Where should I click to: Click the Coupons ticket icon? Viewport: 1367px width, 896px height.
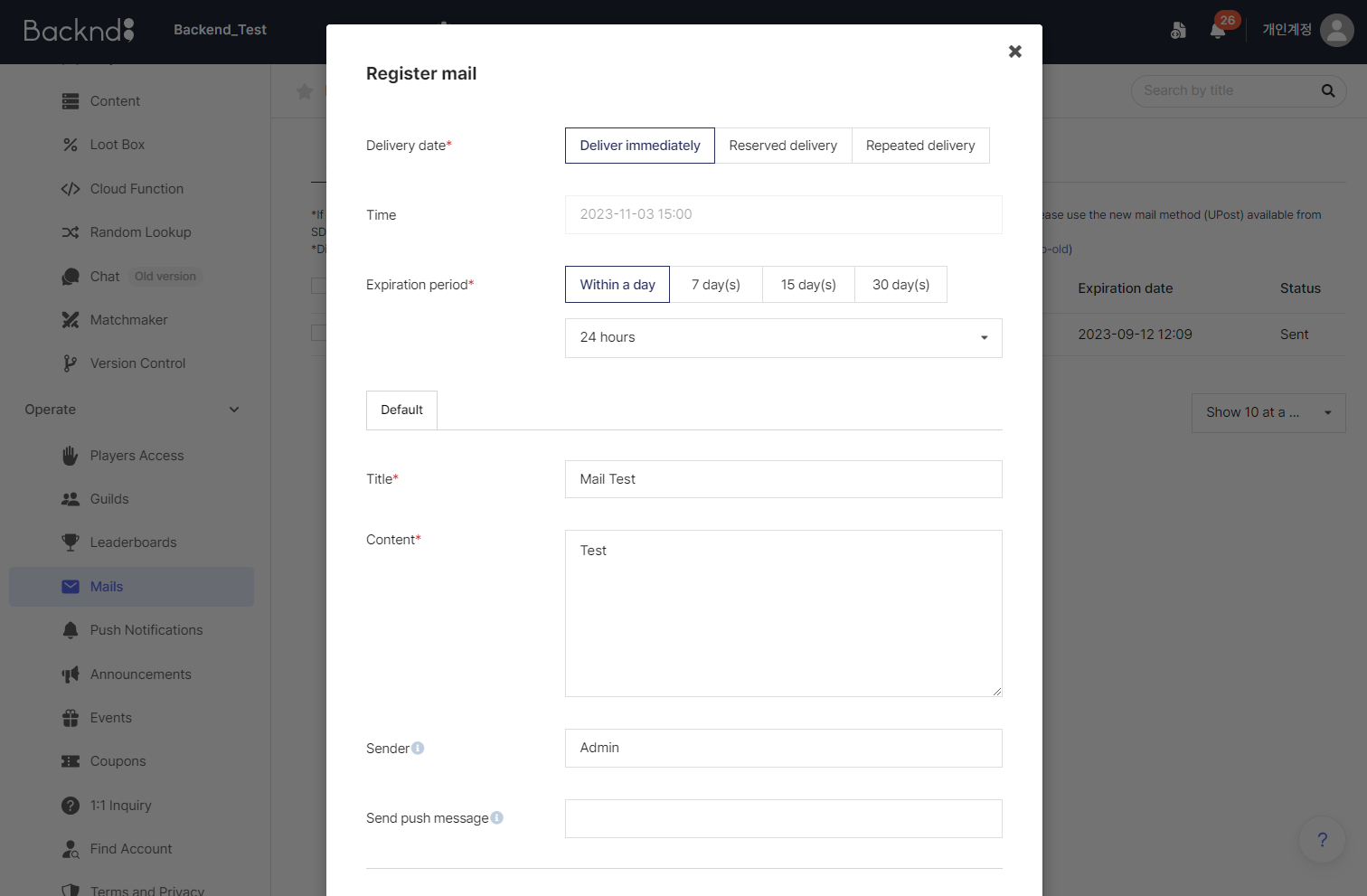tap(71, 761)
